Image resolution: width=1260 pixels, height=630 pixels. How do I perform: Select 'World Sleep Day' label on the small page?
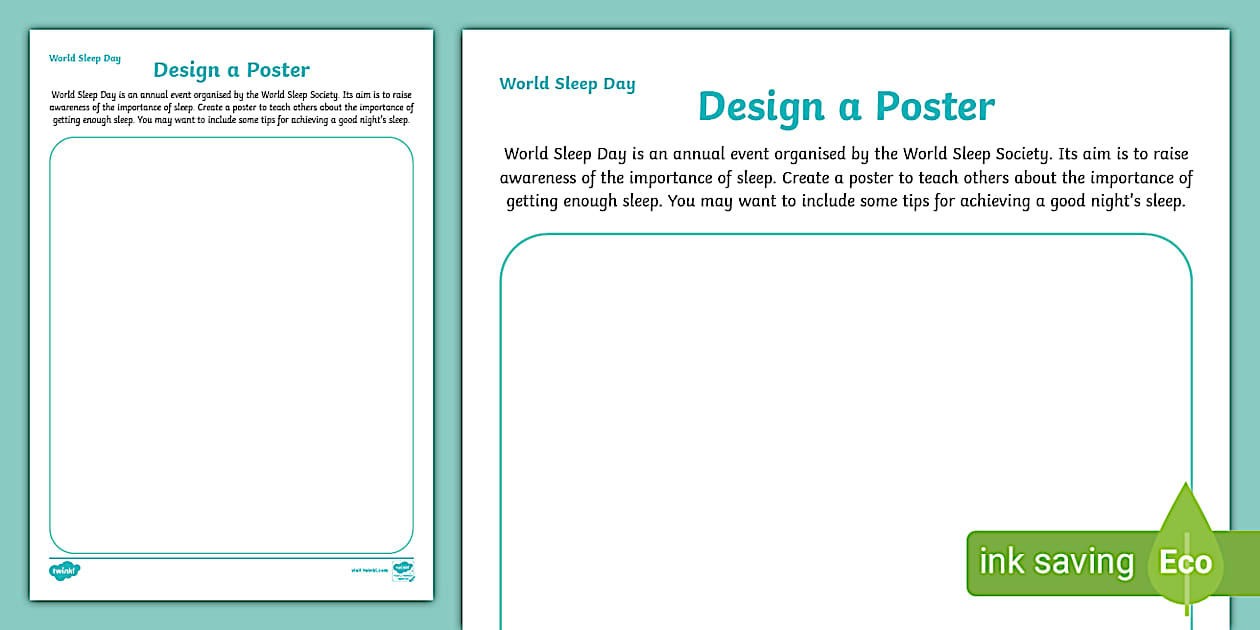[x=85, y=58]
